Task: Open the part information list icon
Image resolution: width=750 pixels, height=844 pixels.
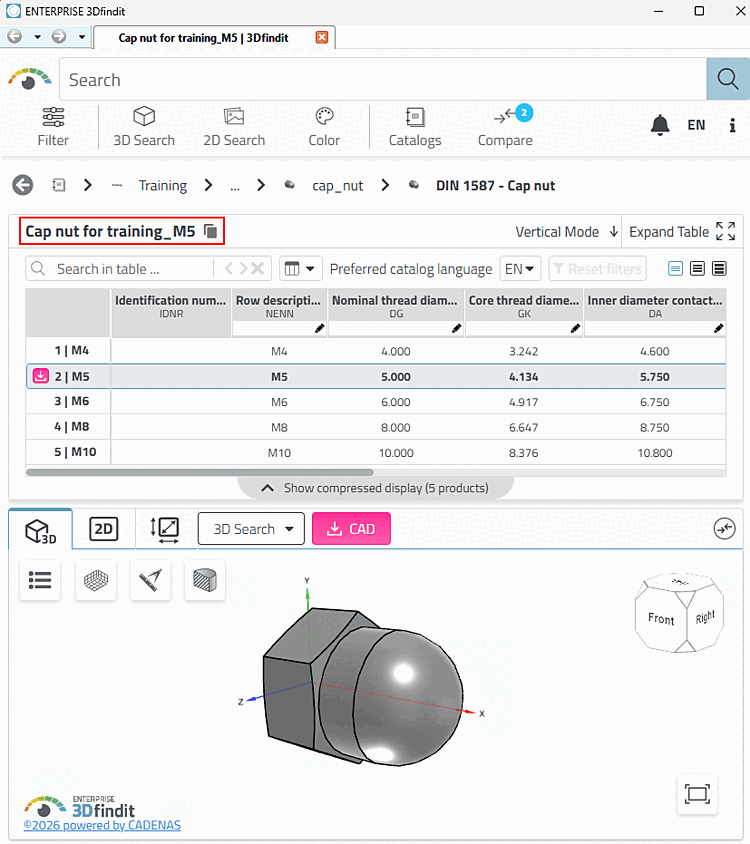Action: [x=40, y=580]
